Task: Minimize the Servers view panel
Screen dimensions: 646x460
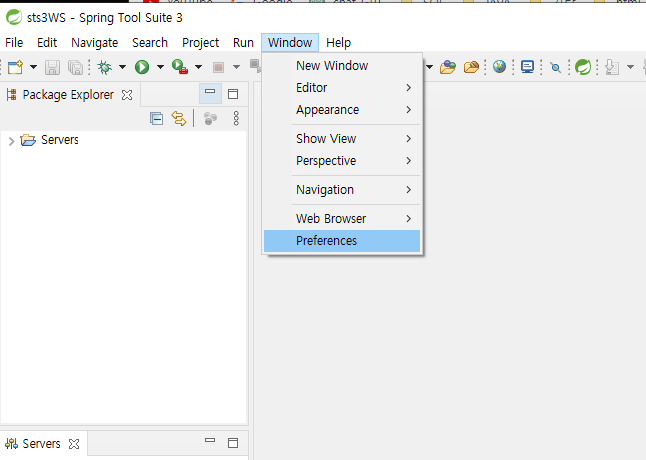Action: 210,441
